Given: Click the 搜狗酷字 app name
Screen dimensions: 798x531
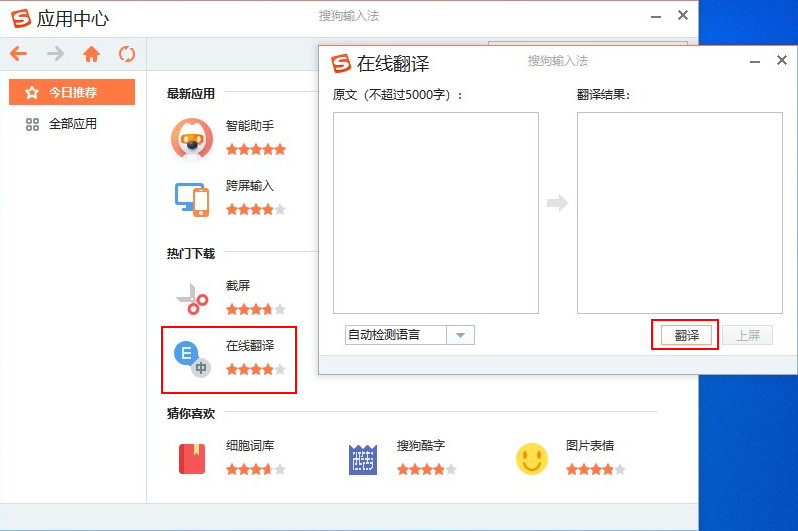Looking at the screenshot, I should click(421, 445).
